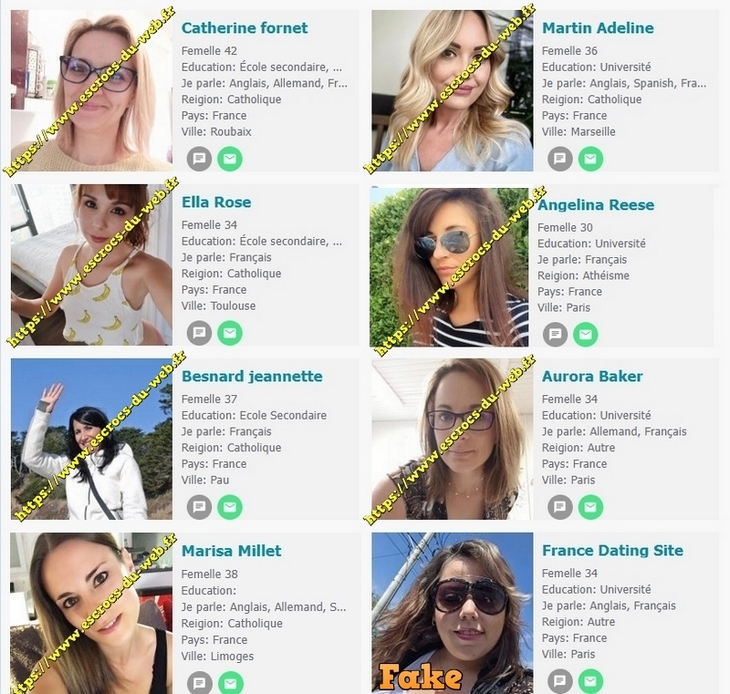Open photo marked Fake

point(452,613)
